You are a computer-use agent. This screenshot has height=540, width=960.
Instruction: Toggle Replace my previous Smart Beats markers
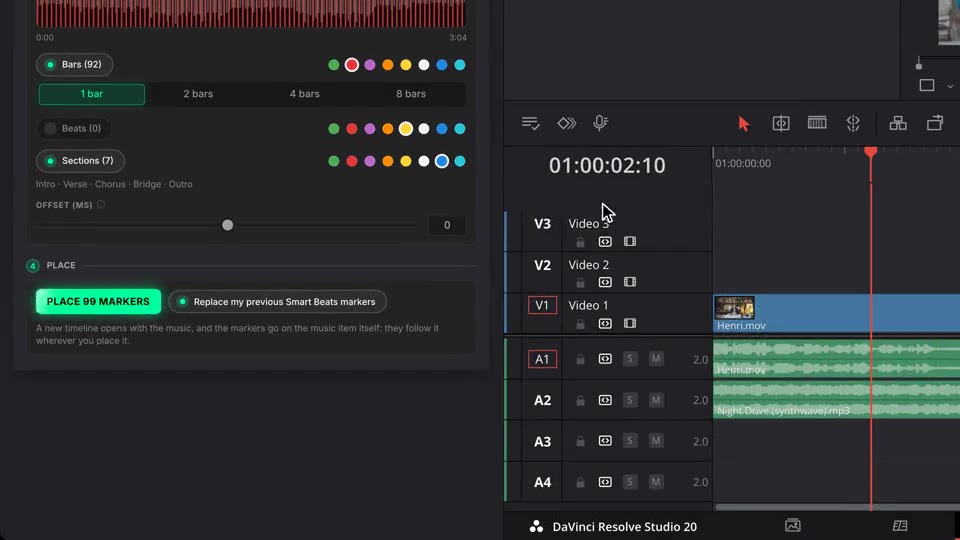pos(277,302)
